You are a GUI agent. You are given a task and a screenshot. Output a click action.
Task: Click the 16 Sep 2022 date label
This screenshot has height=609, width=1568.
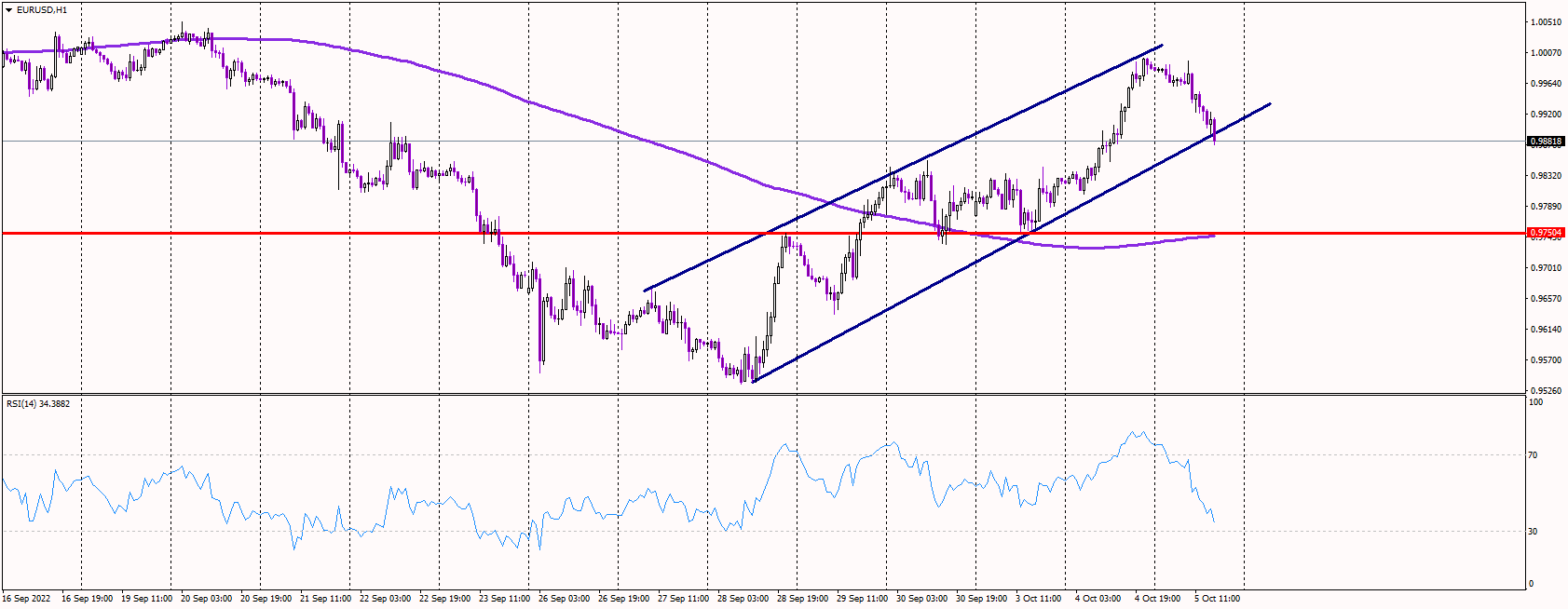pyautogui.click(x=27, y=598)
